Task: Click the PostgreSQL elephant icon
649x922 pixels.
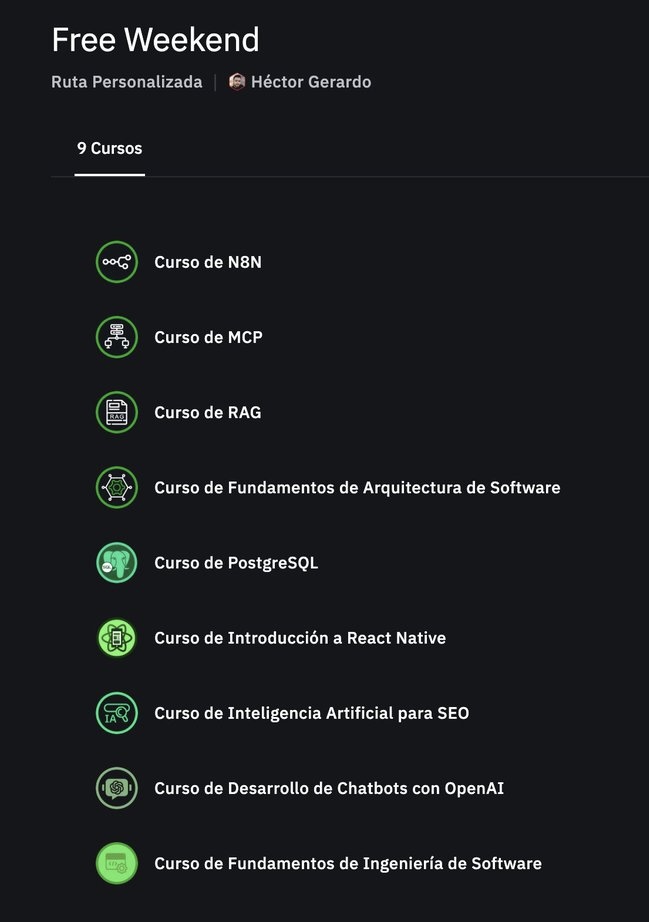Action: tap(117, 563)
